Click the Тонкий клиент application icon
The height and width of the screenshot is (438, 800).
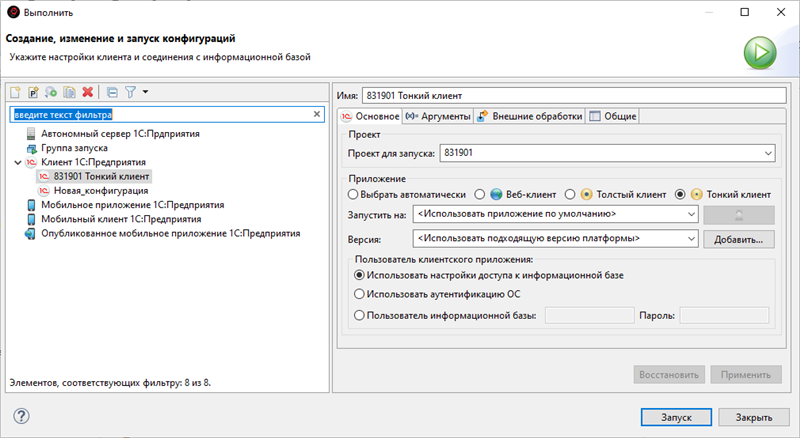click(x=697, y=194)
